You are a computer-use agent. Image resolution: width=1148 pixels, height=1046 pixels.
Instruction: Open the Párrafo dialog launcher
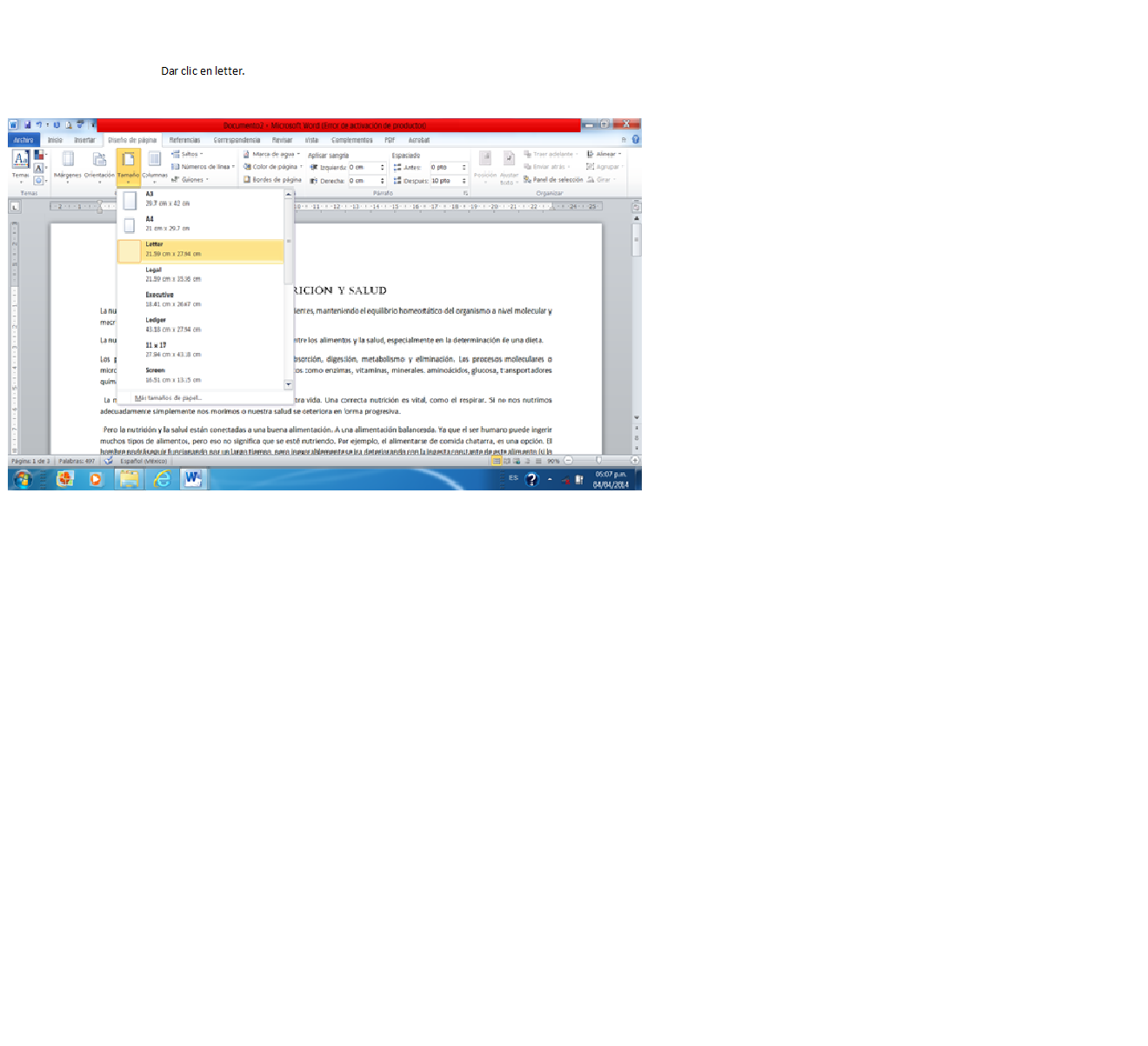point(465,193)
